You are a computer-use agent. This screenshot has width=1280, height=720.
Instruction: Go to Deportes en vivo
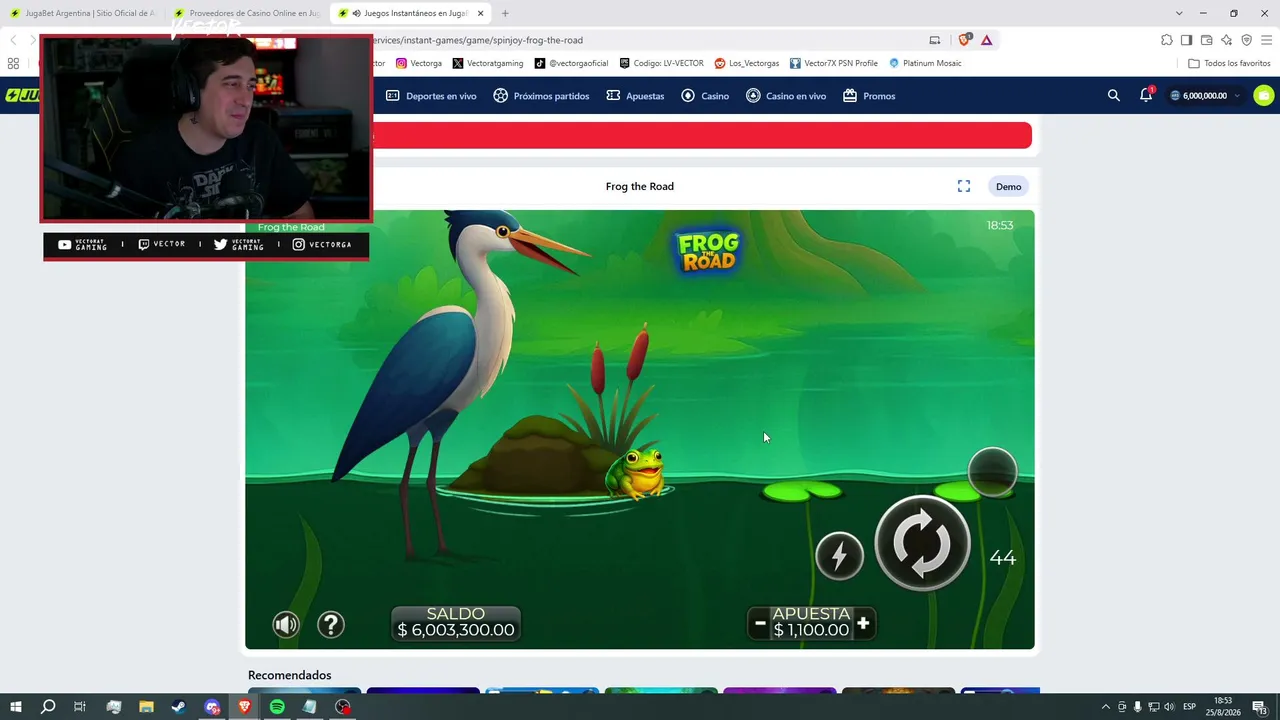click(431, 96)
